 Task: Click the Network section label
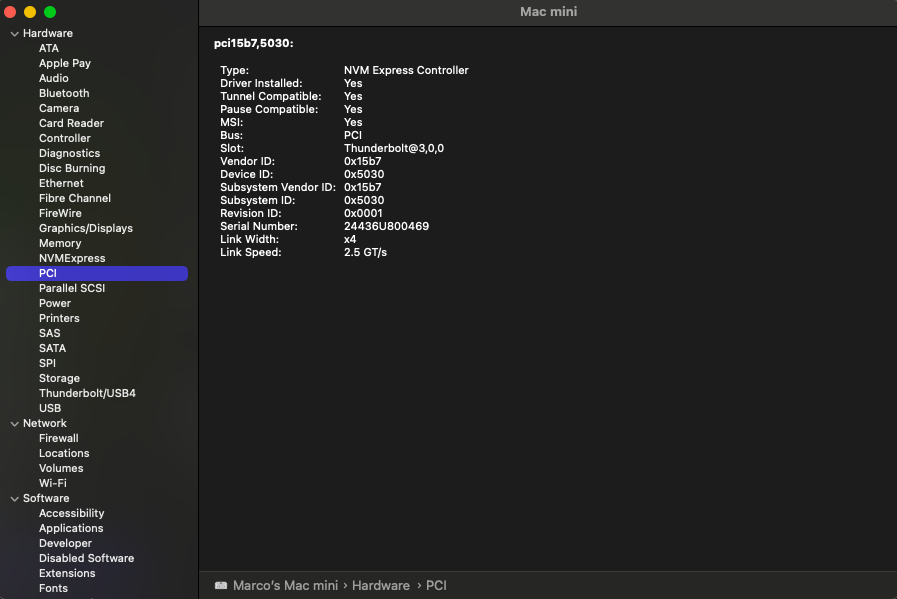coord(45,423)
